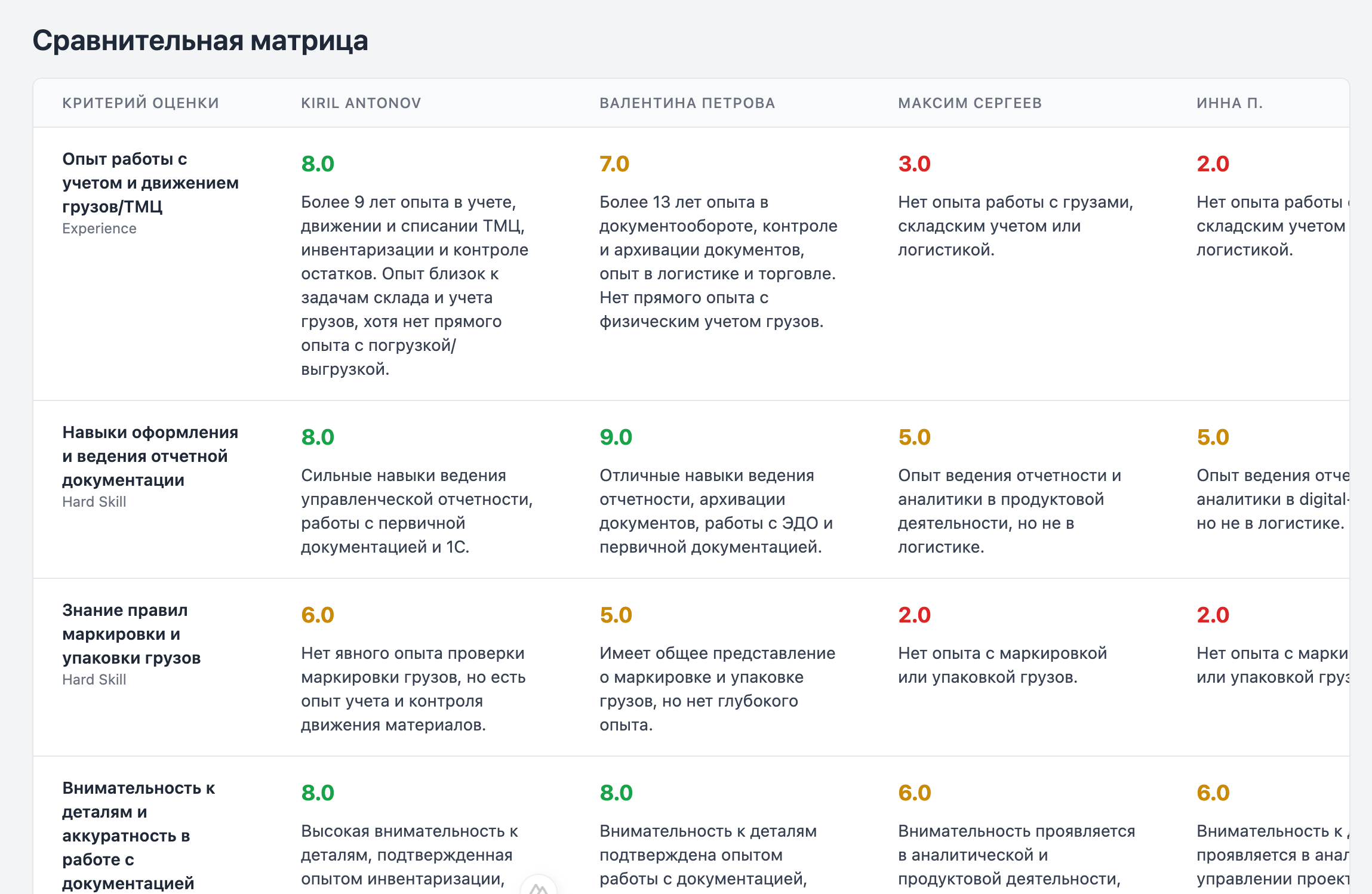Select Валентина Петрова's 9.0 documentation score

coord(616,437)
